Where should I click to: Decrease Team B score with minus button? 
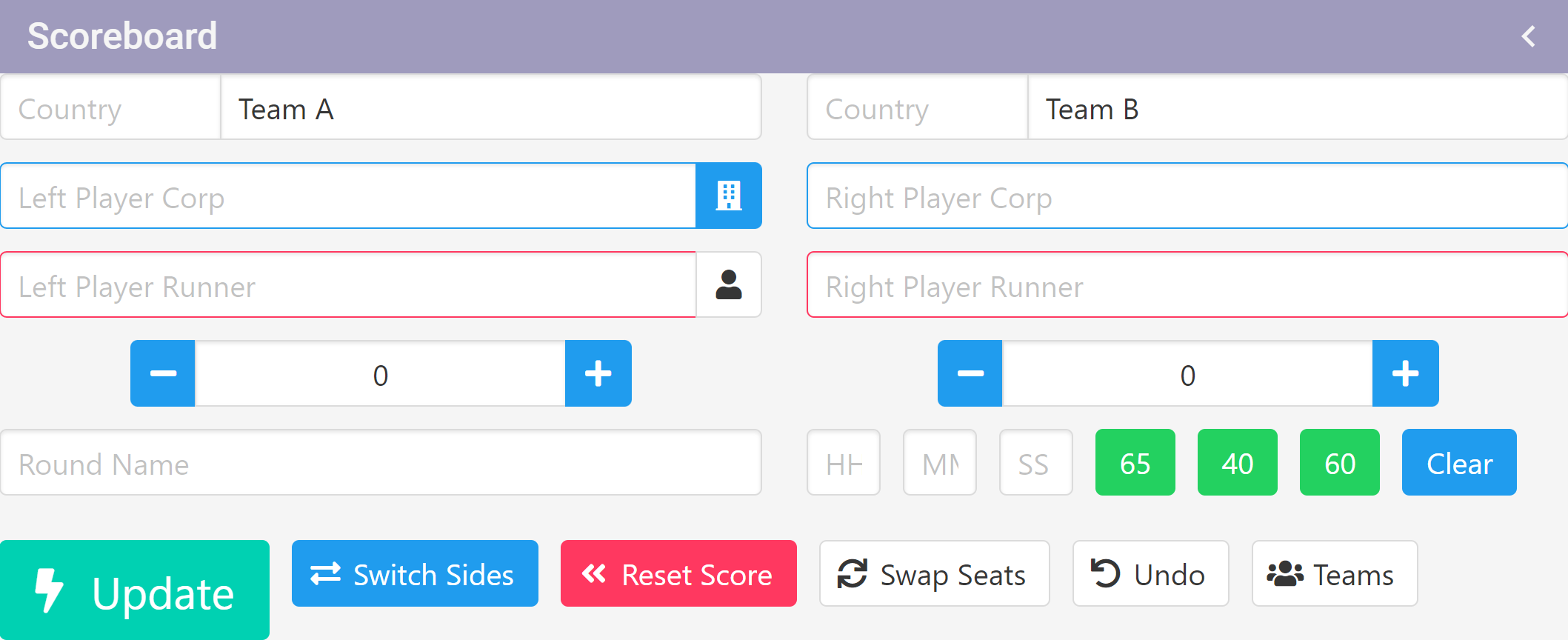pos(970,374)
